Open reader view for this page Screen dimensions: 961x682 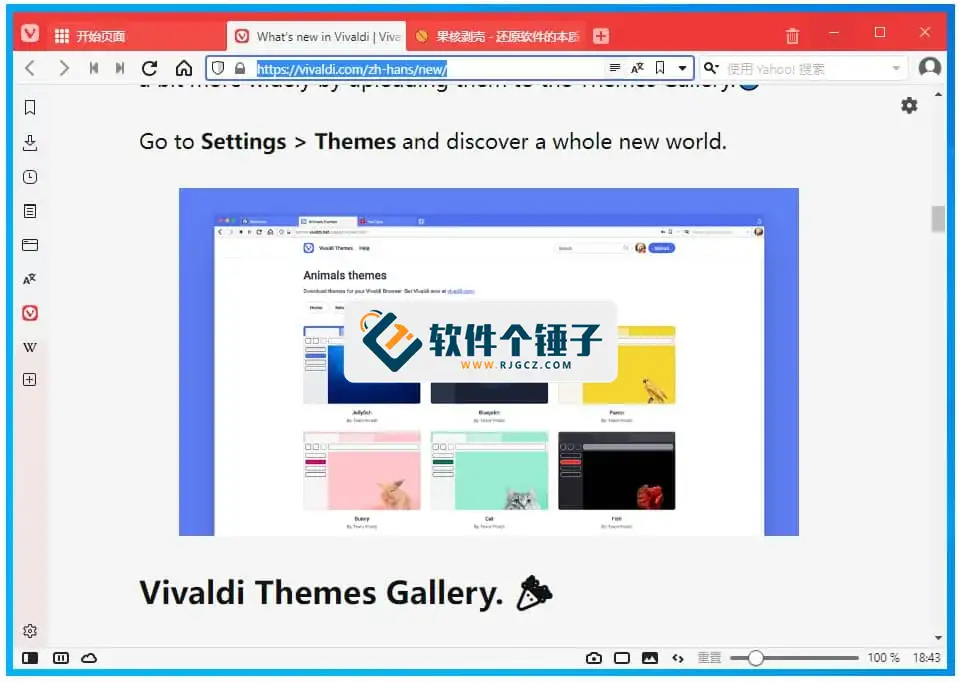click(615, 68)
